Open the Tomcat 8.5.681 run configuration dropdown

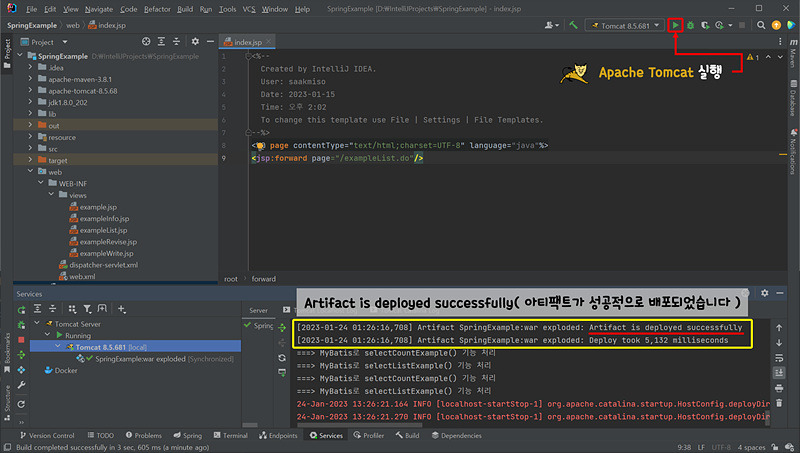click(624, 26)
